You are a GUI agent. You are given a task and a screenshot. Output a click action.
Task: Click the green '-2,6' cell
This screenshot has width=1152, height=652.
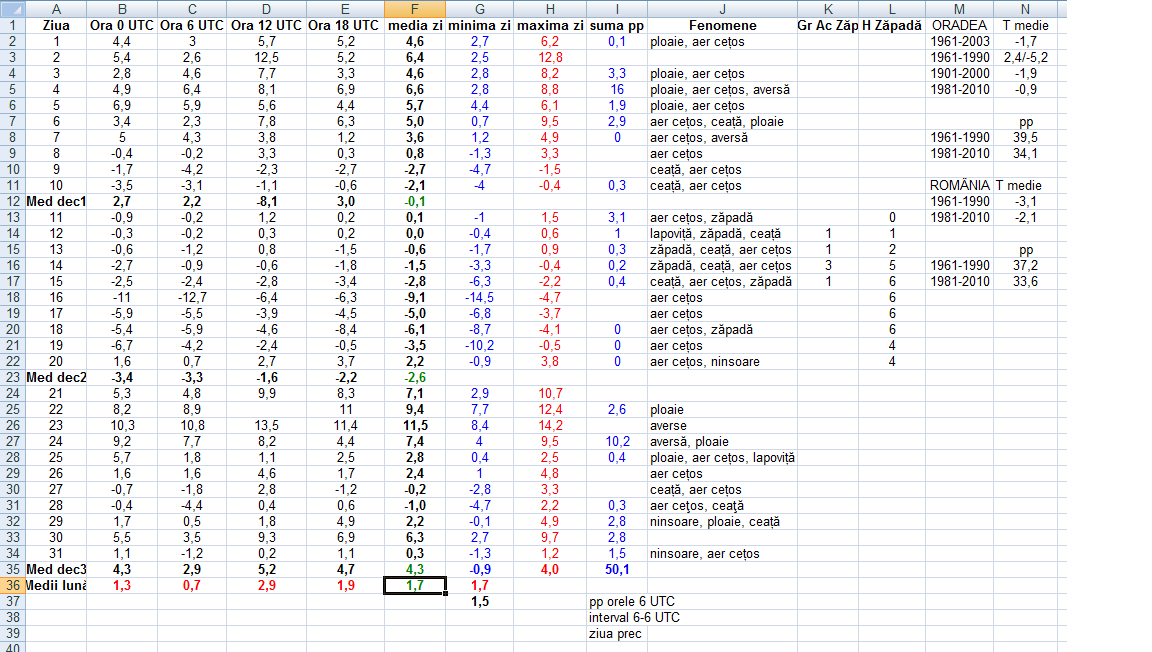click(x=414, y=378)
